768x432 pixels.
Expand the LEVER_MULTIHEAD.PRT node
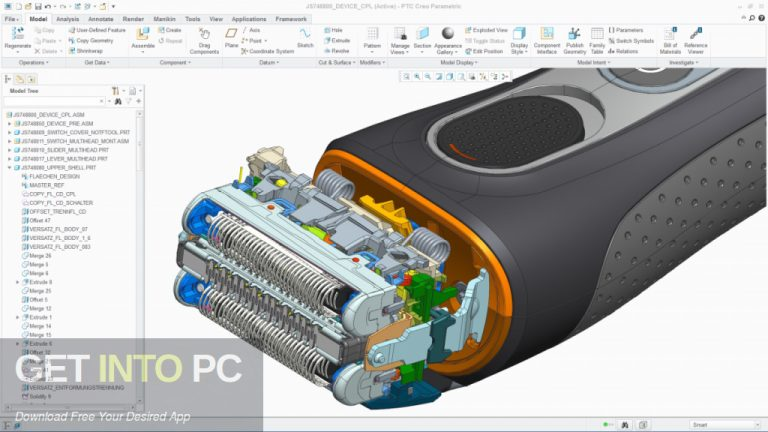[9, 159]
